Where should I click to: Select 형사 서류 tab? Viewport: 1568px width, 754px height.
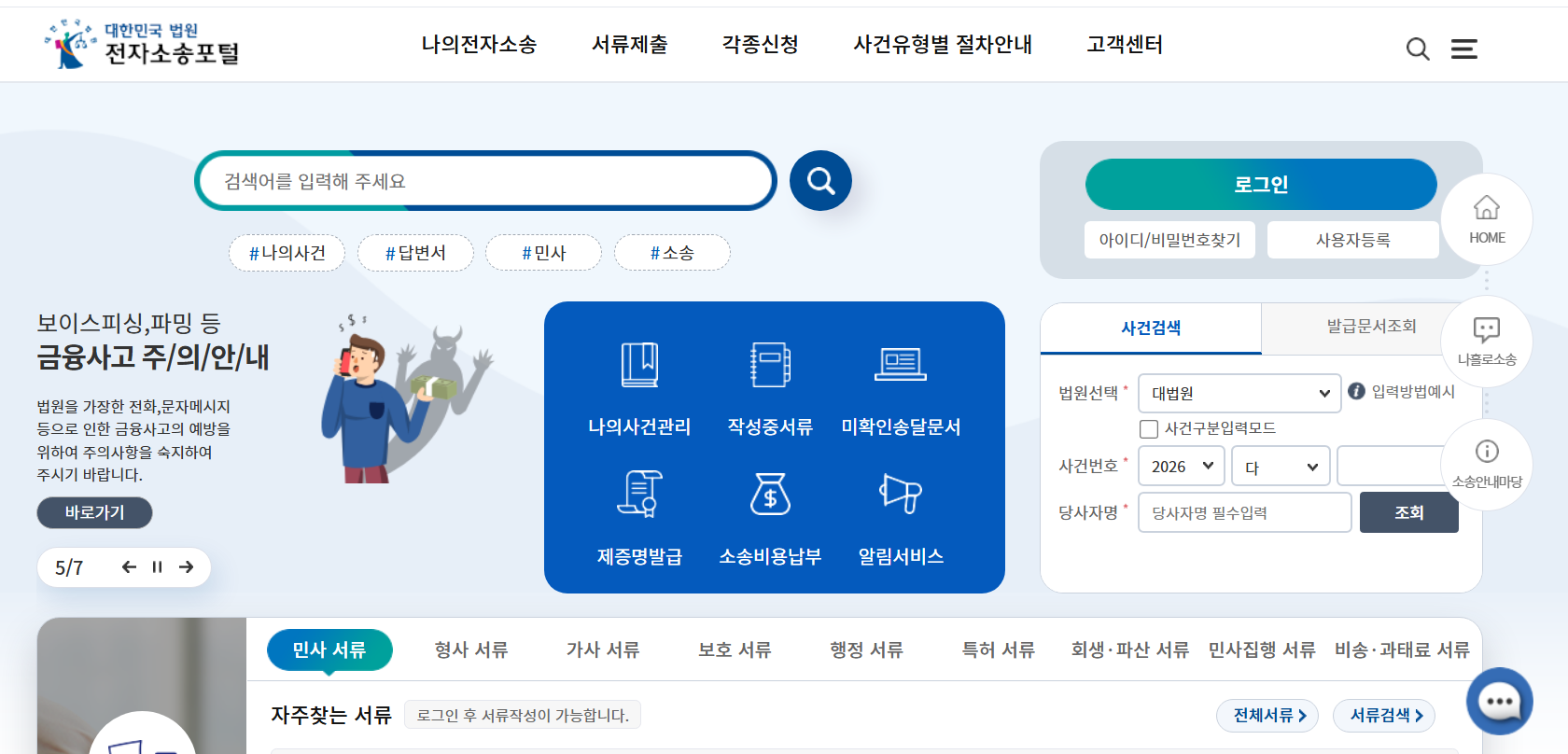[x=471, y=649]
